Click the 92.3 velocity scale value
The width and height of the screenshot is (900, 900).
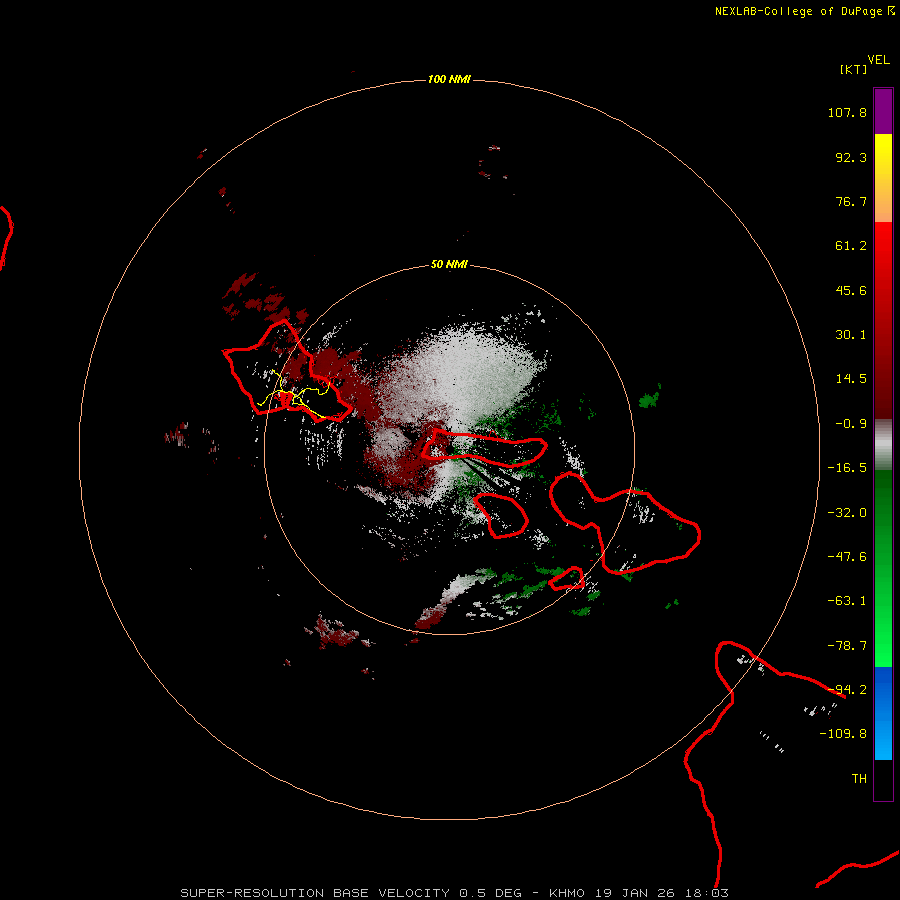tap(851, 157)
